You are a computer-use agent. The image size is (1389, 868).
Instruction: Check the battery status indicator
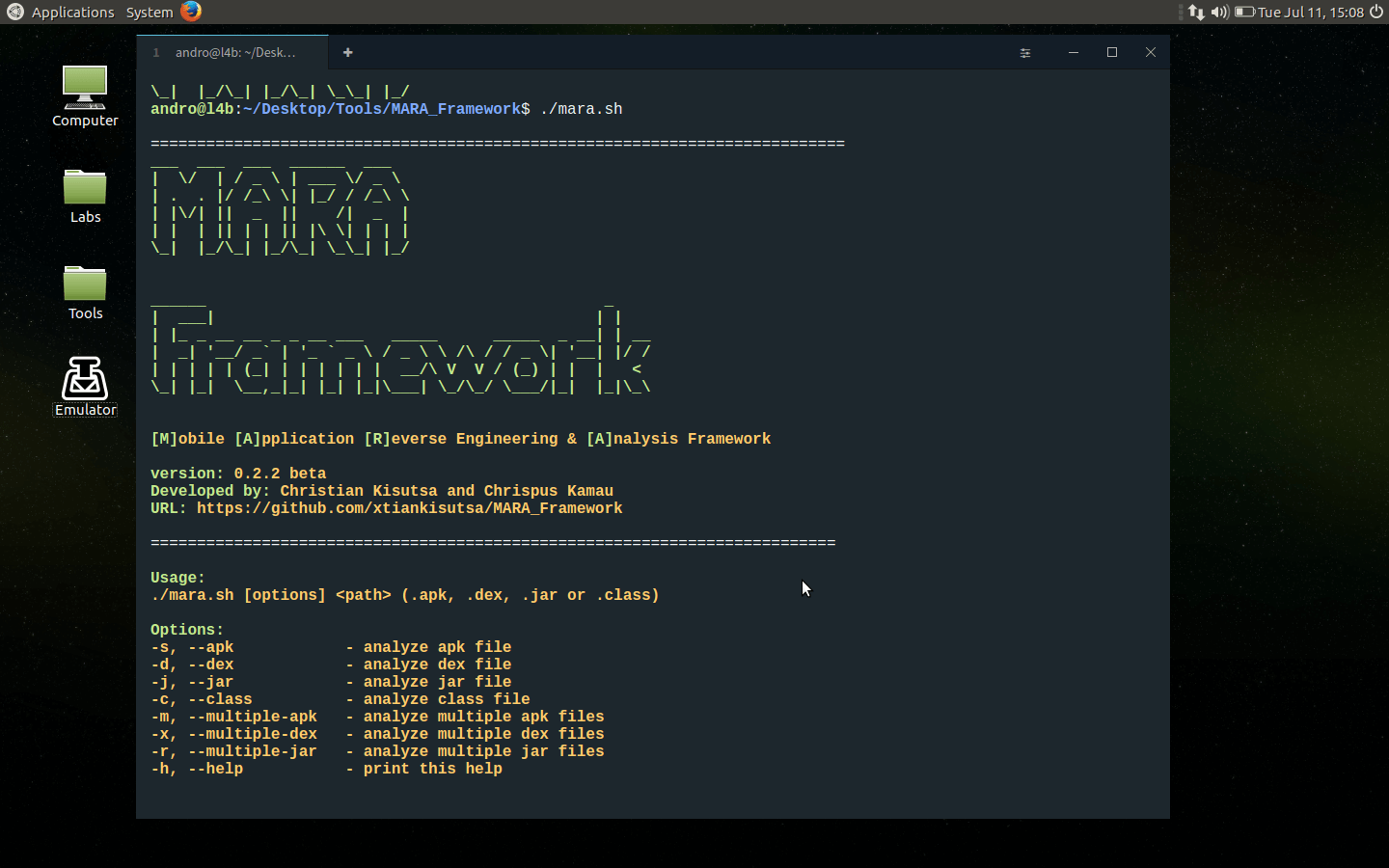1244,13
